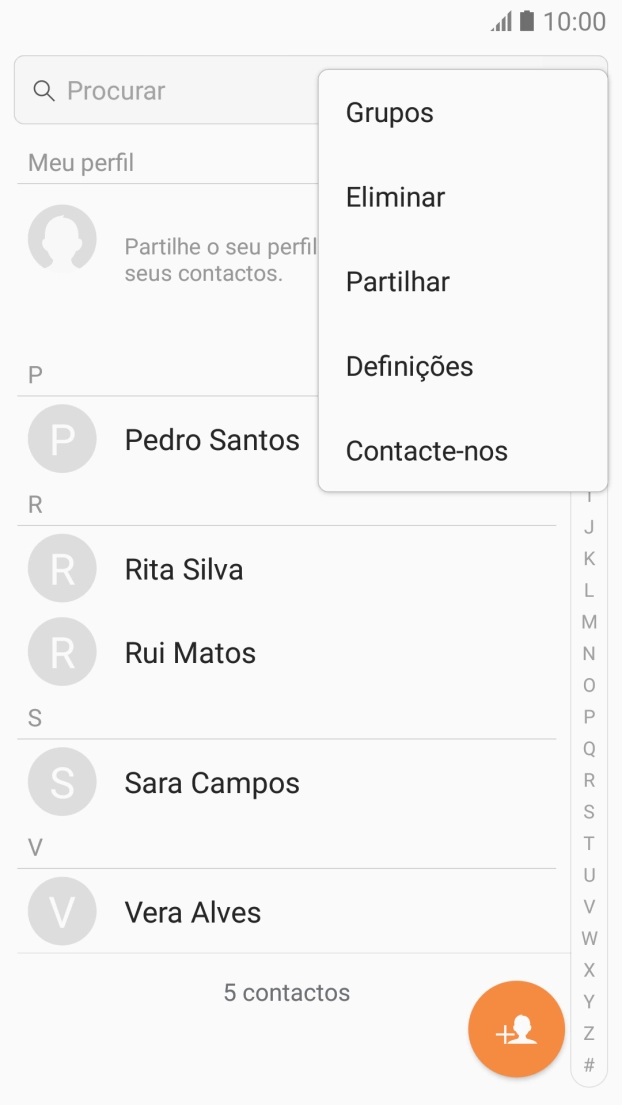Tap the Procurar search field

pos(150,91)
